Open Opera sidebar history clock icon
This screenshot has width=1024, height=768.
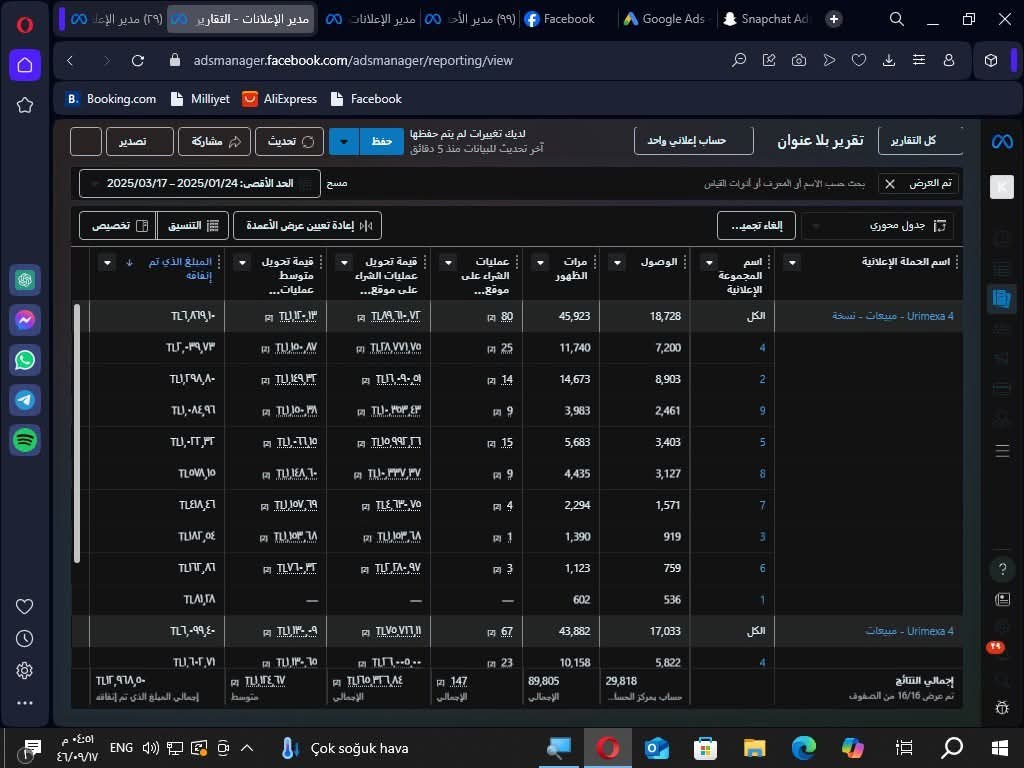tap(25, 638)
